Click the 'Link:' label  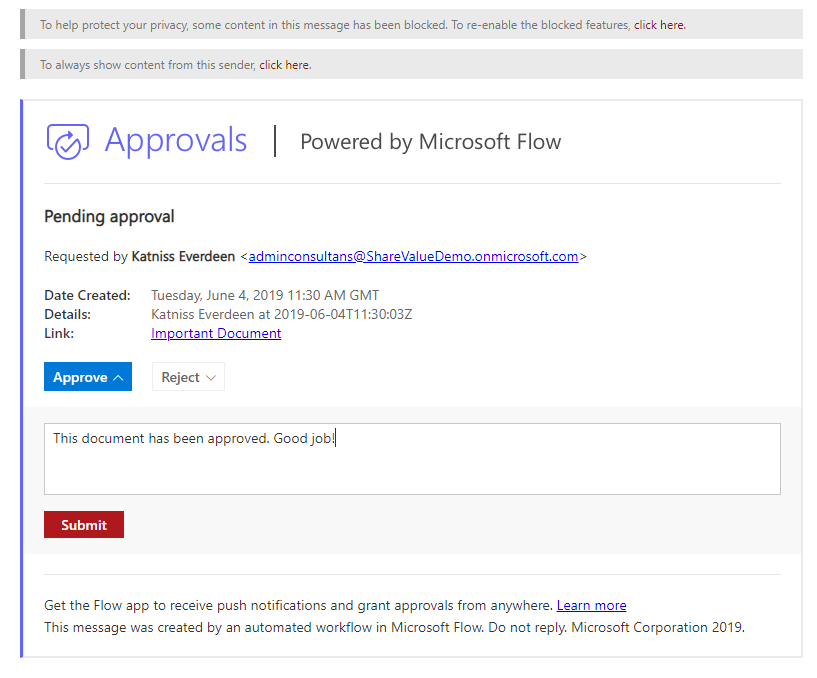[x=59, y=333]
